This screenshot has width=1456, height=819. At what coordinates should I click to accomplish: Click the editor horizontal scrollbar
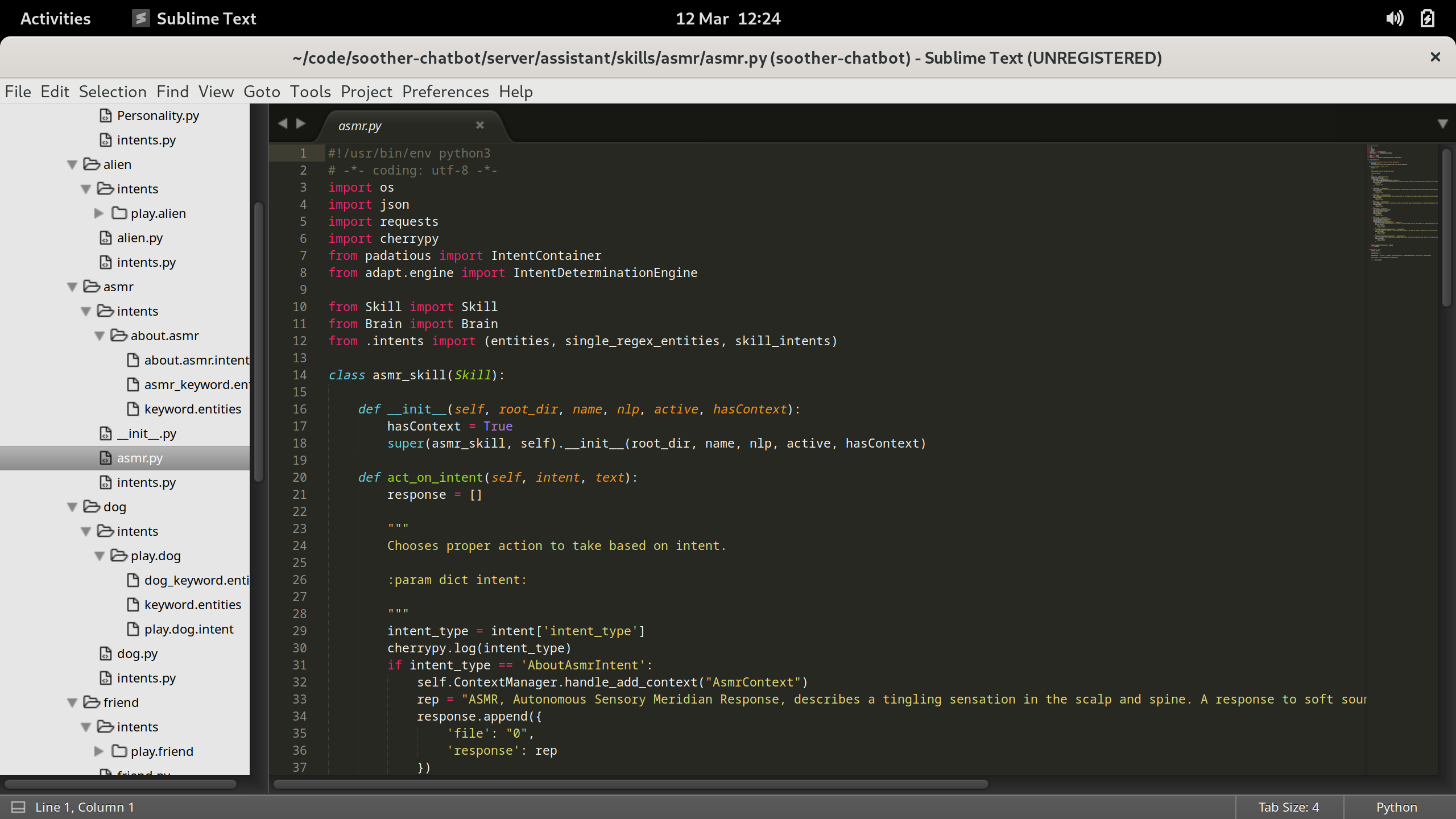(630, 784)
